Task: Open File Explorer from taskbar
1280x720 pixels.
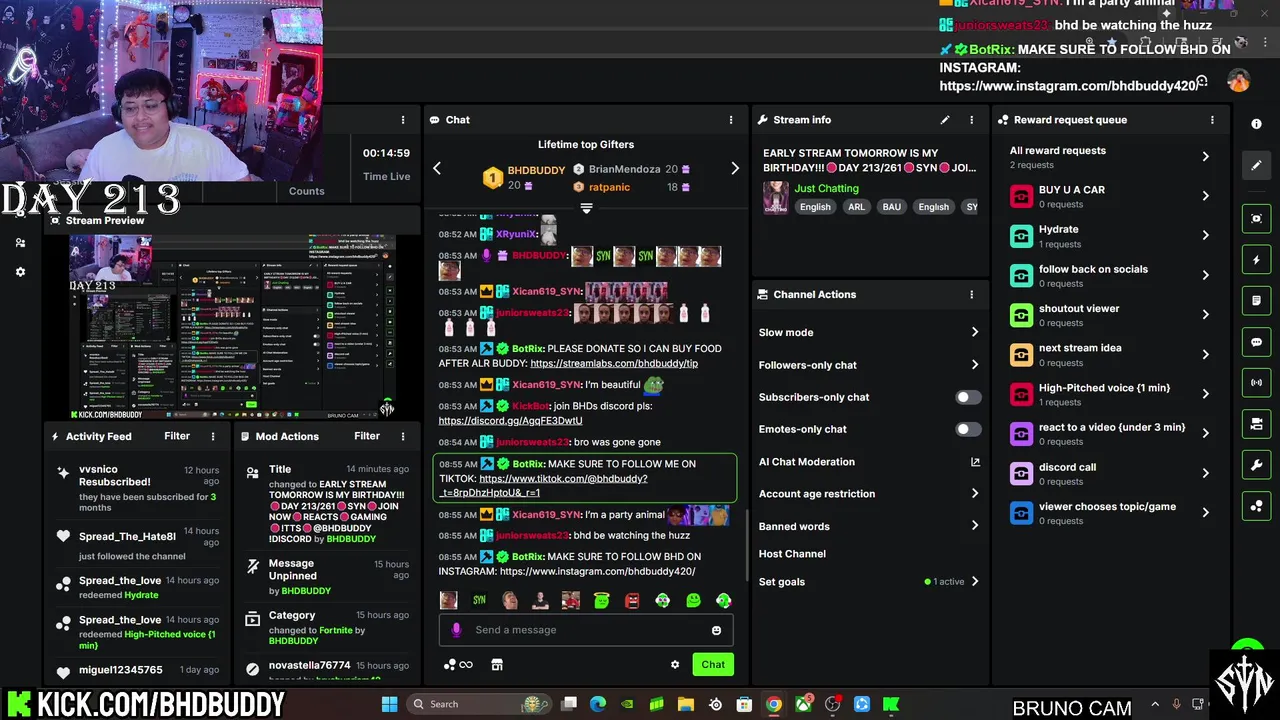Action: click(x=686, y=704)
